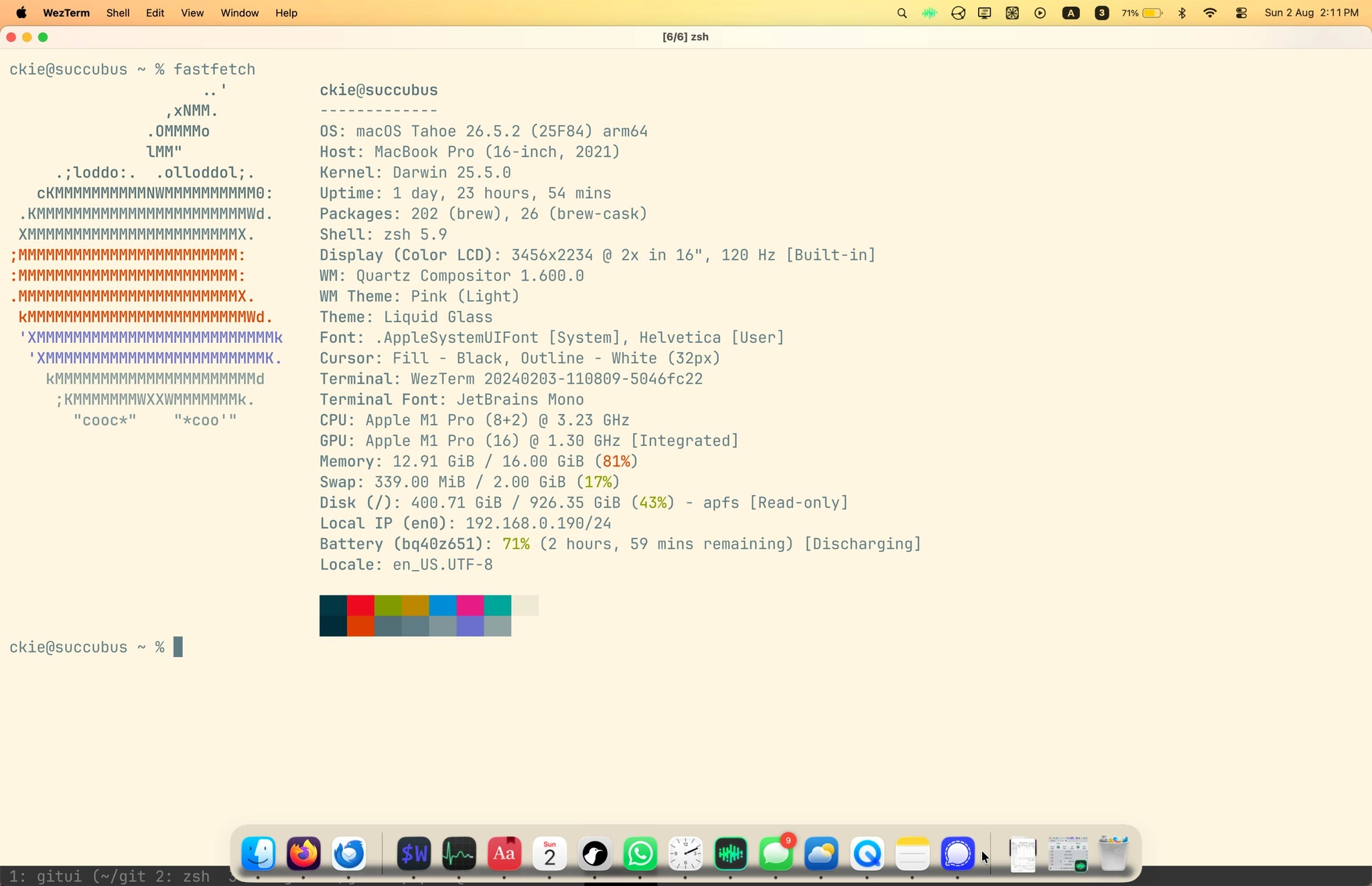Open the Wi-Fi menu
Image resolution: width=1372 pixels, height=886 pixels.
tap(1210, 13)
